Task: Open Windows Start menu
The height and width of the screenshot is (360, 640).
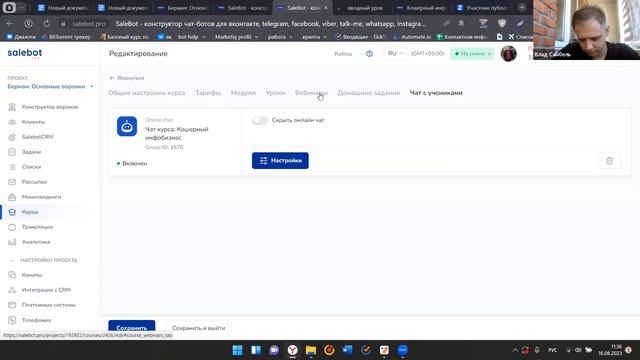Action: [x=237, y=350]
